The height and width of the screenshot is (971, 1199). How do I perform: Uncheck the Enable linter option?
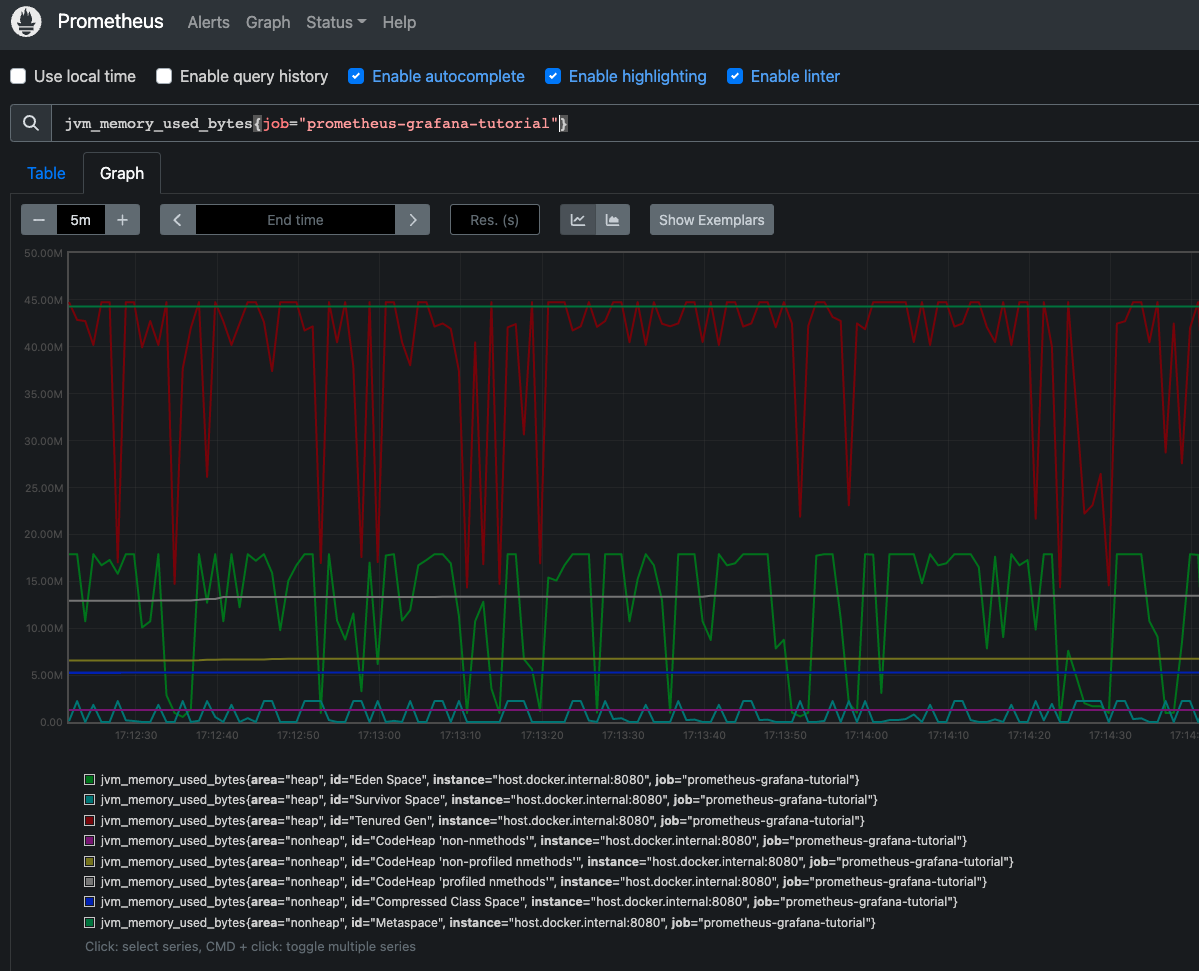click(735, 77)
